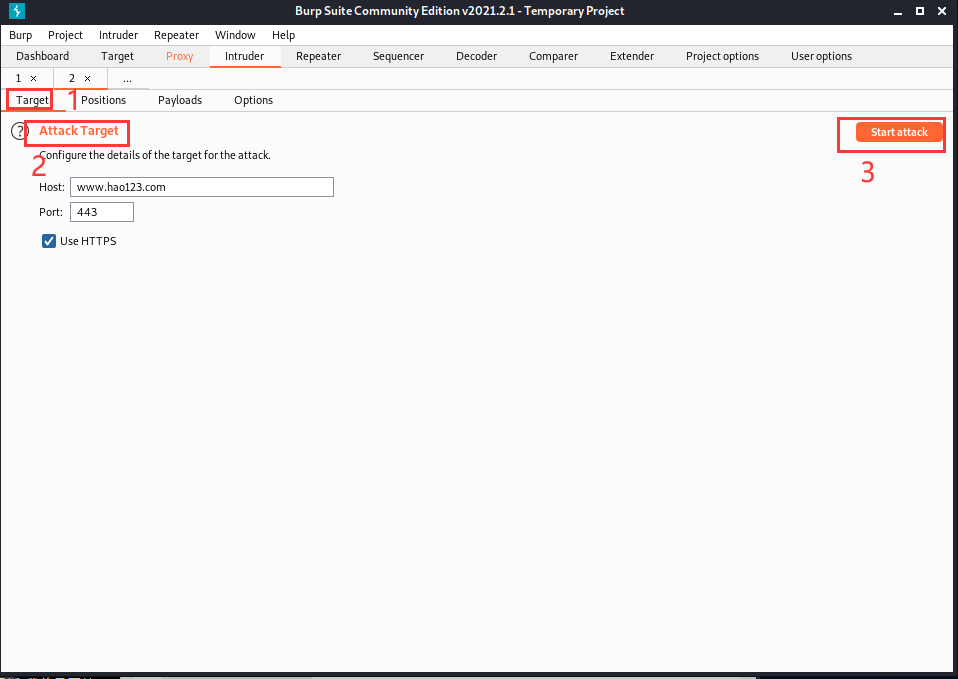The image size is (958, 679).
Task: Maximize the Burp Suite window
Action: [920, 11]
